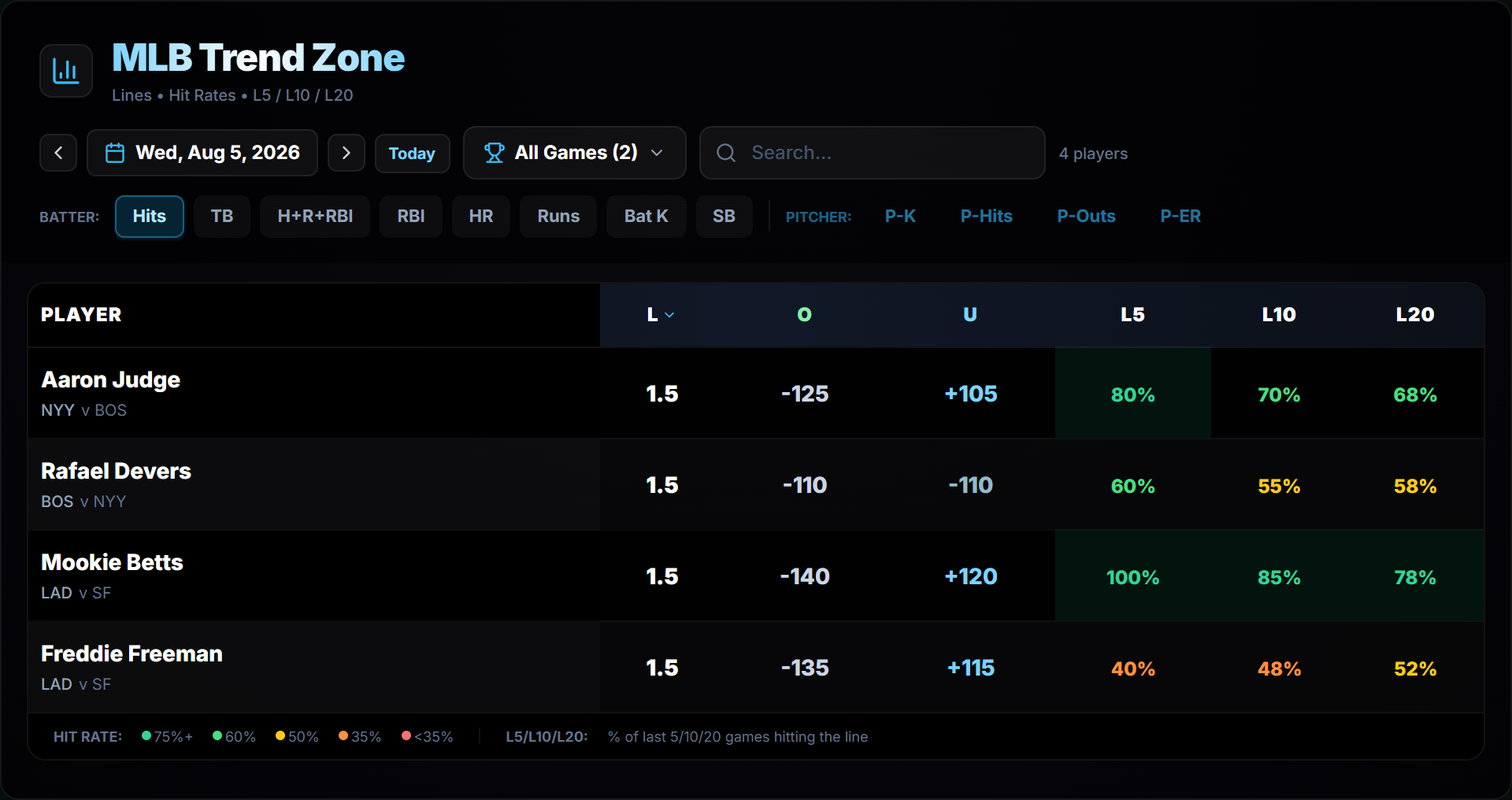The height and width of the screenshot is (800, 1512).
Task: Click Mookie Betts L5 100% cell
Action: tap(1133, 576)
